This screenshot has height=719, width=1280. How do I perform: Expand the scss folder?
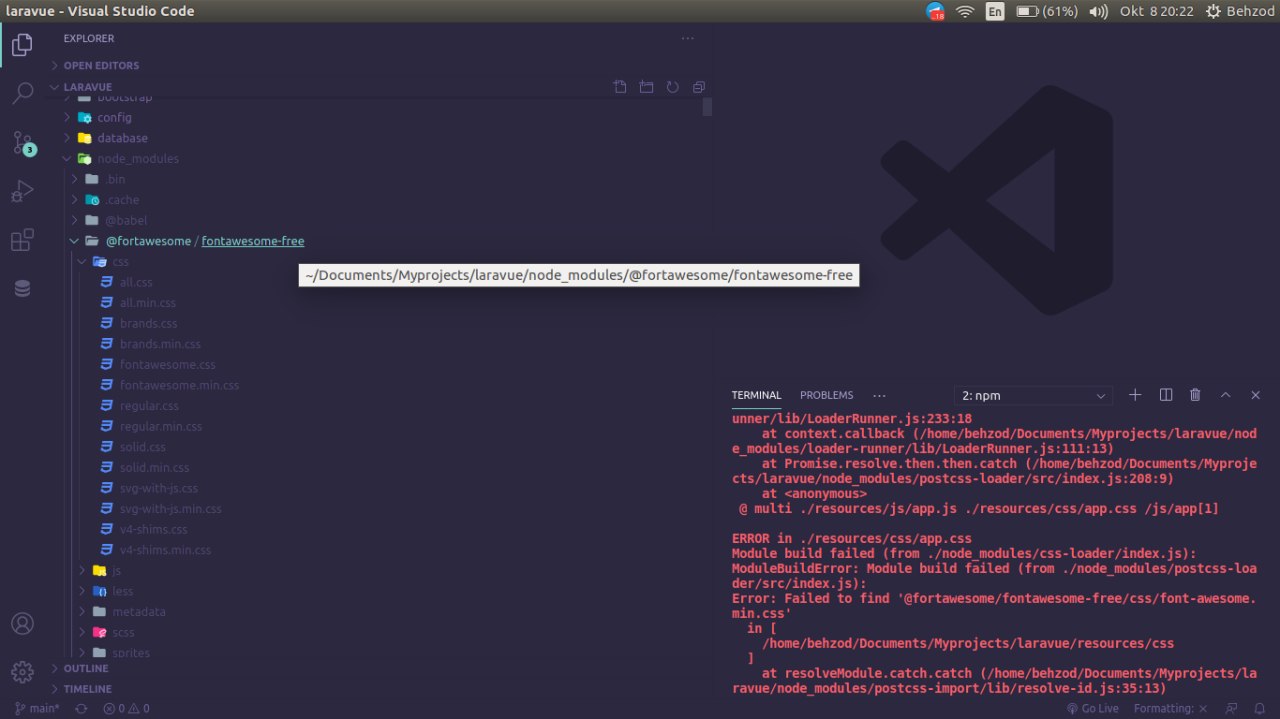123,632
